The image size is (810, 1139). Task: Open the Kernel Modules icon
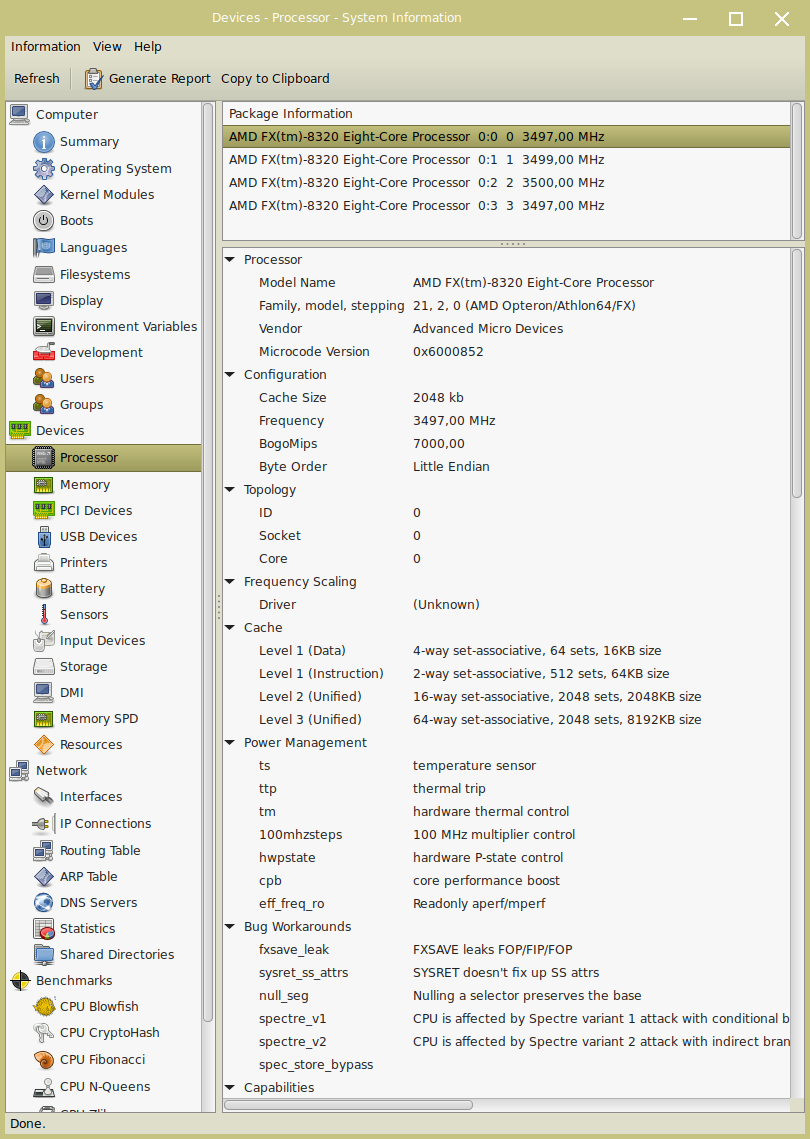click(x=44, y=195)
